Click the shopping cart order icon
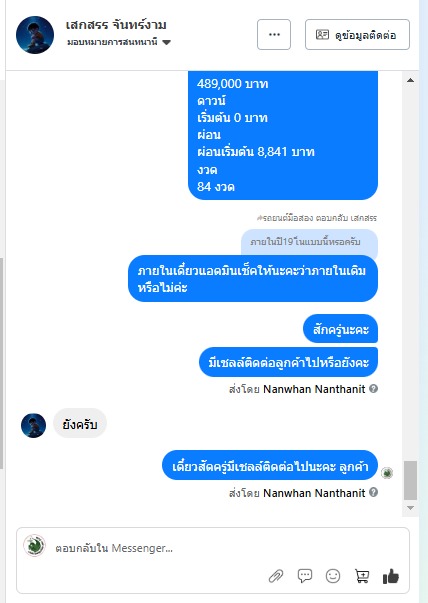Image resolution: width=428 pixels, height=603 pixels. pos(361,576)
